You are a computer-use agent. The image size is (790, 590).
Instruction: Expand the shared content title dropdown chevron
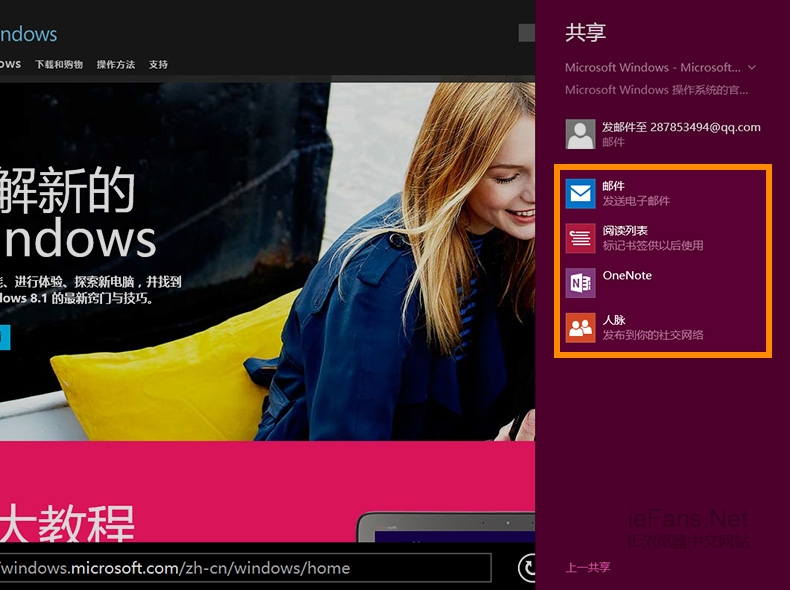click(x=752, y=67)
